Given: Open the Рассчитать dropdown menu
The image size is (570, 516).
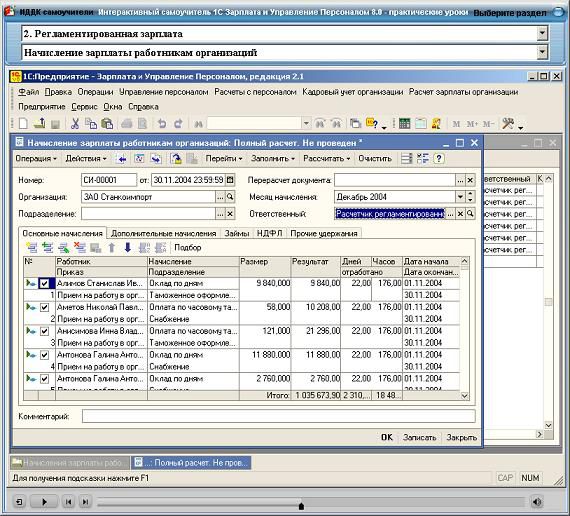Looking at the screenshot, I should pyautogui.click(x=327, y=159).
